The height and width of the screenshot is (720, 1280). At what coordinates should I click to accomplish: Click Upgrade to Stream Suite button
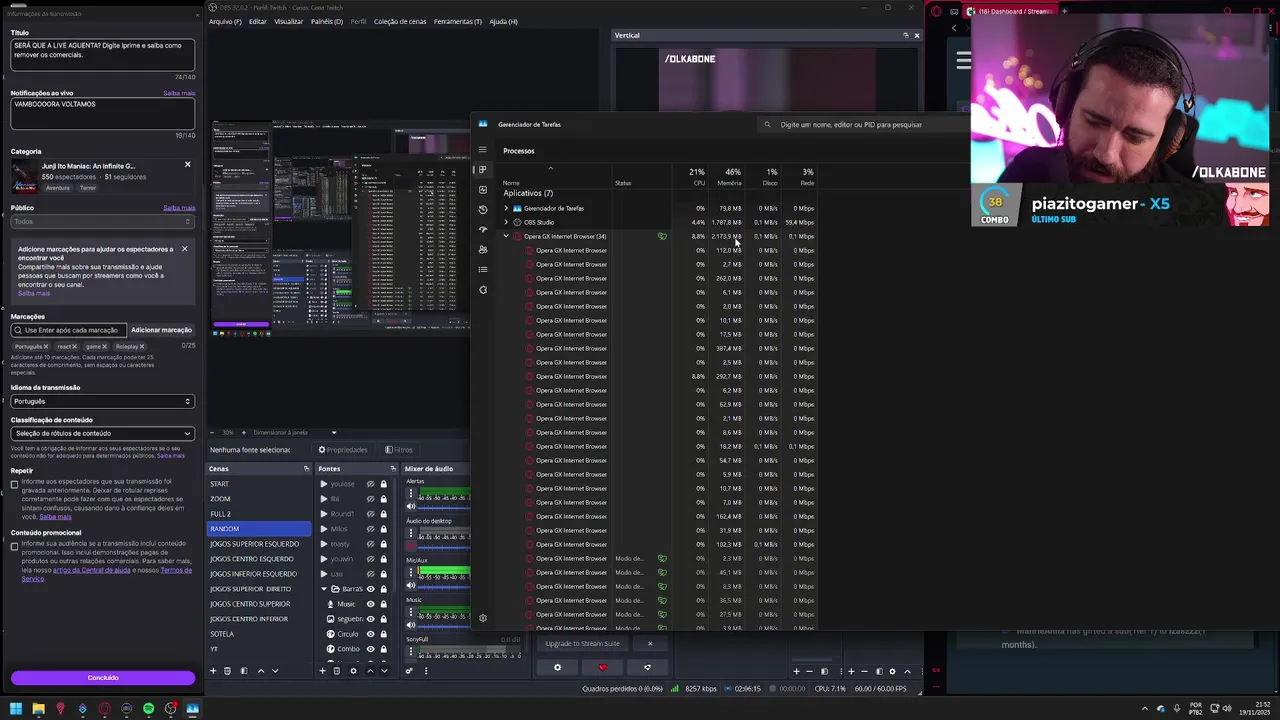[583, 644]
